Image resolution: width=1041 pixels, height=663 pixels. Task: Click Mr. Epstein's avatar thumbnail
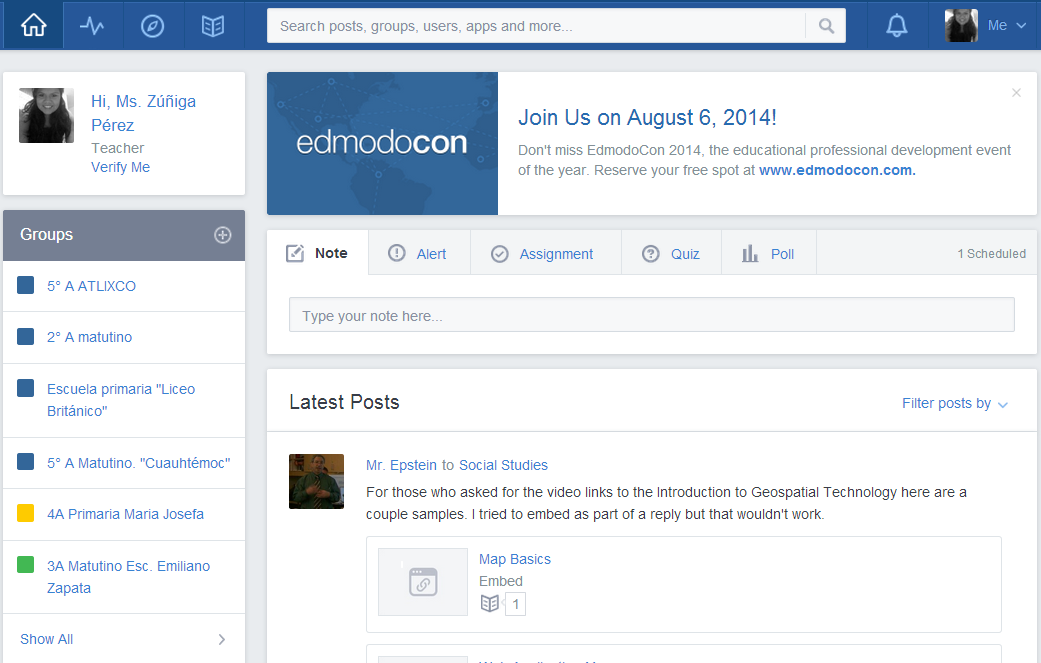tap(316, 481)
